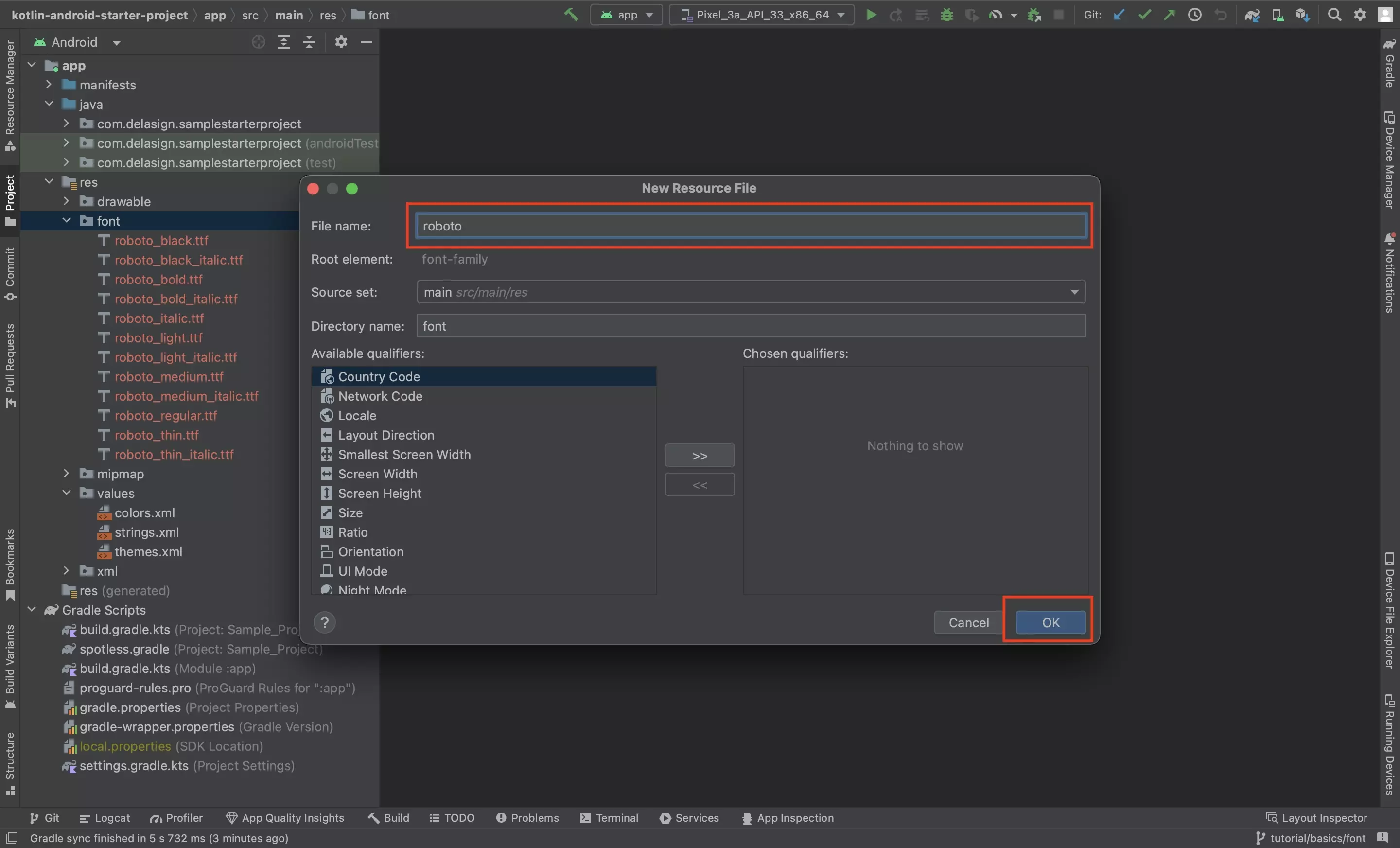1400x848 pixels.
Task: Click the Directory name input field
Action: pos(751,326)
